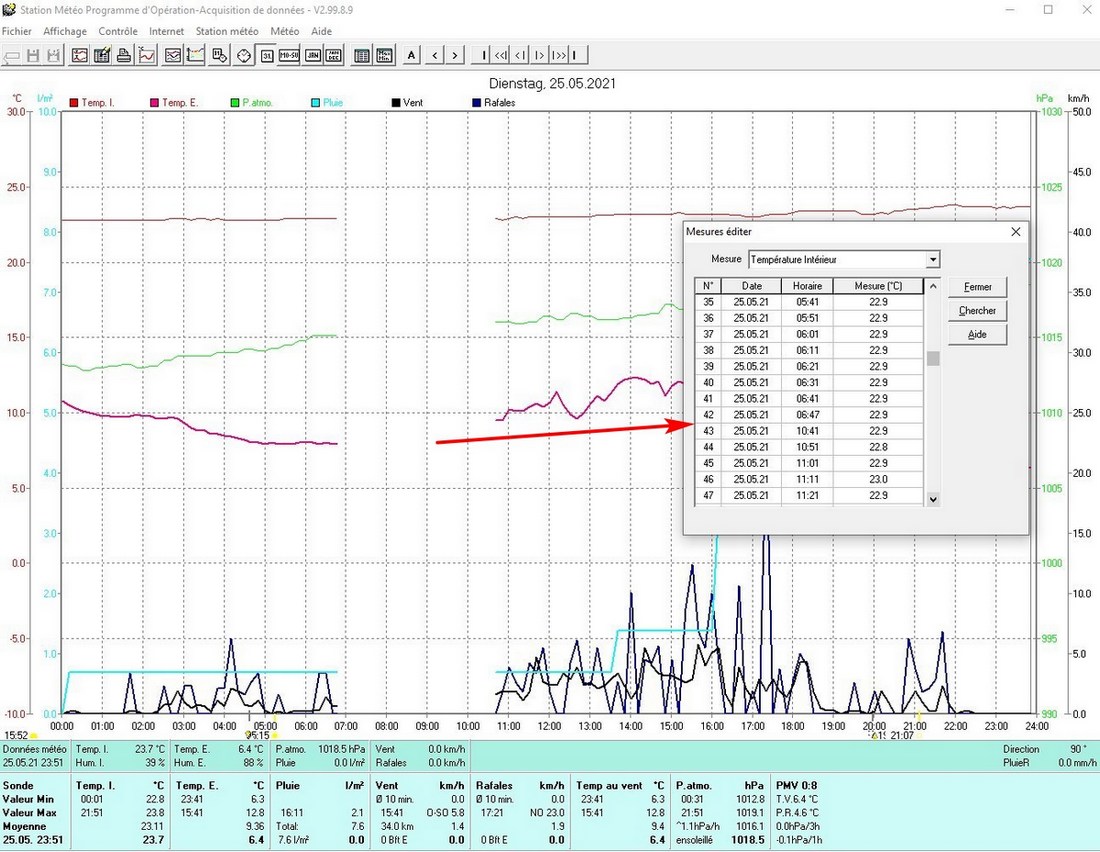Click the clock-face icon in the toolbar
Screen dimensions: 1100x852
pos(243,55)
